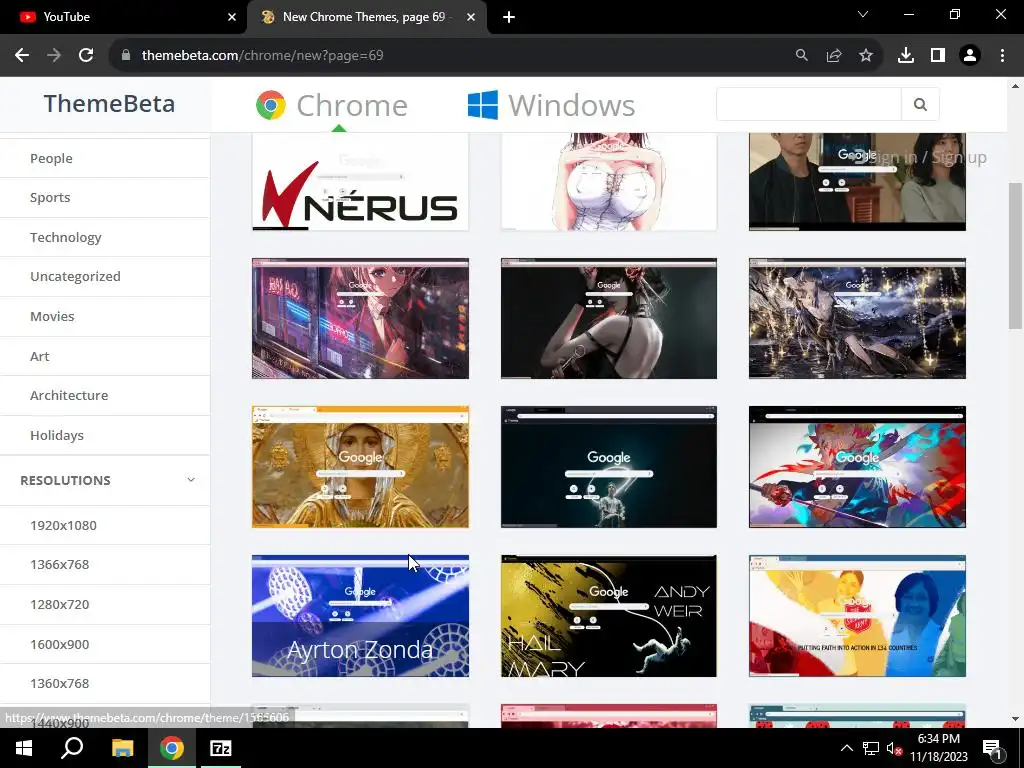
Task: Collapse the RESOLUTIONS section chevron
Action: 191,480
